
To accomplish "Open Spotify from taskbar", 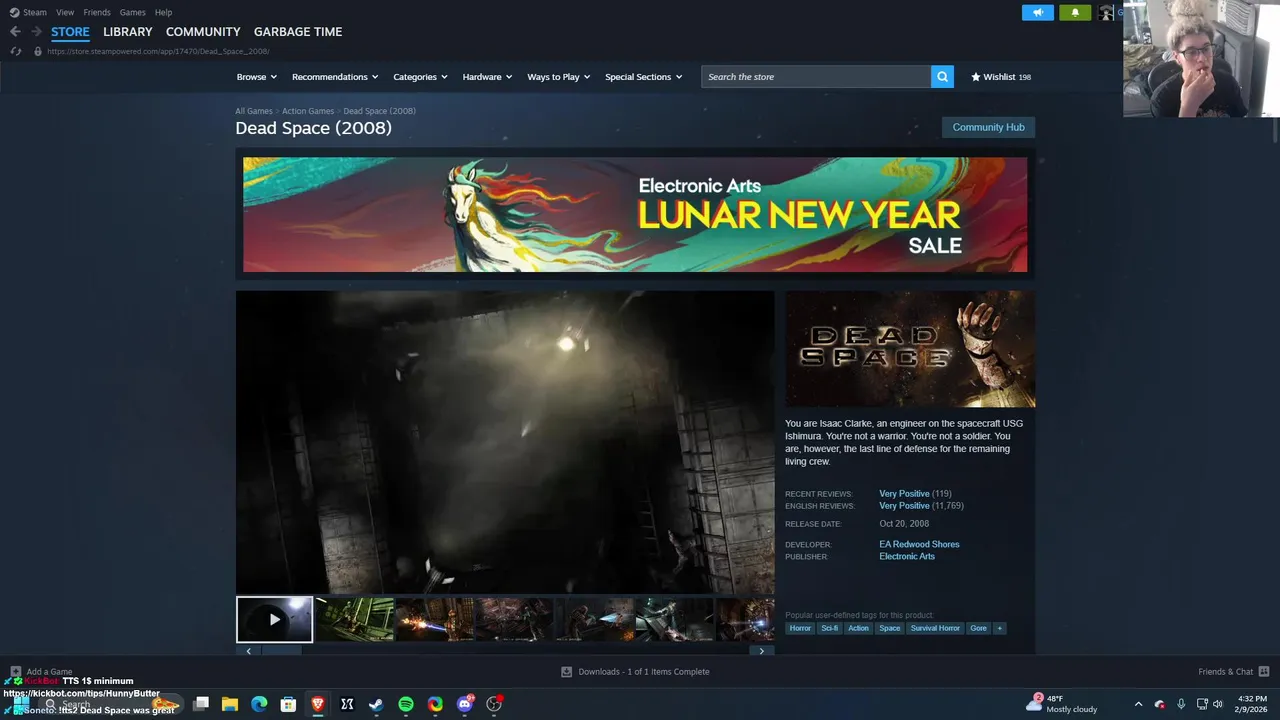I will coord(406,704).
